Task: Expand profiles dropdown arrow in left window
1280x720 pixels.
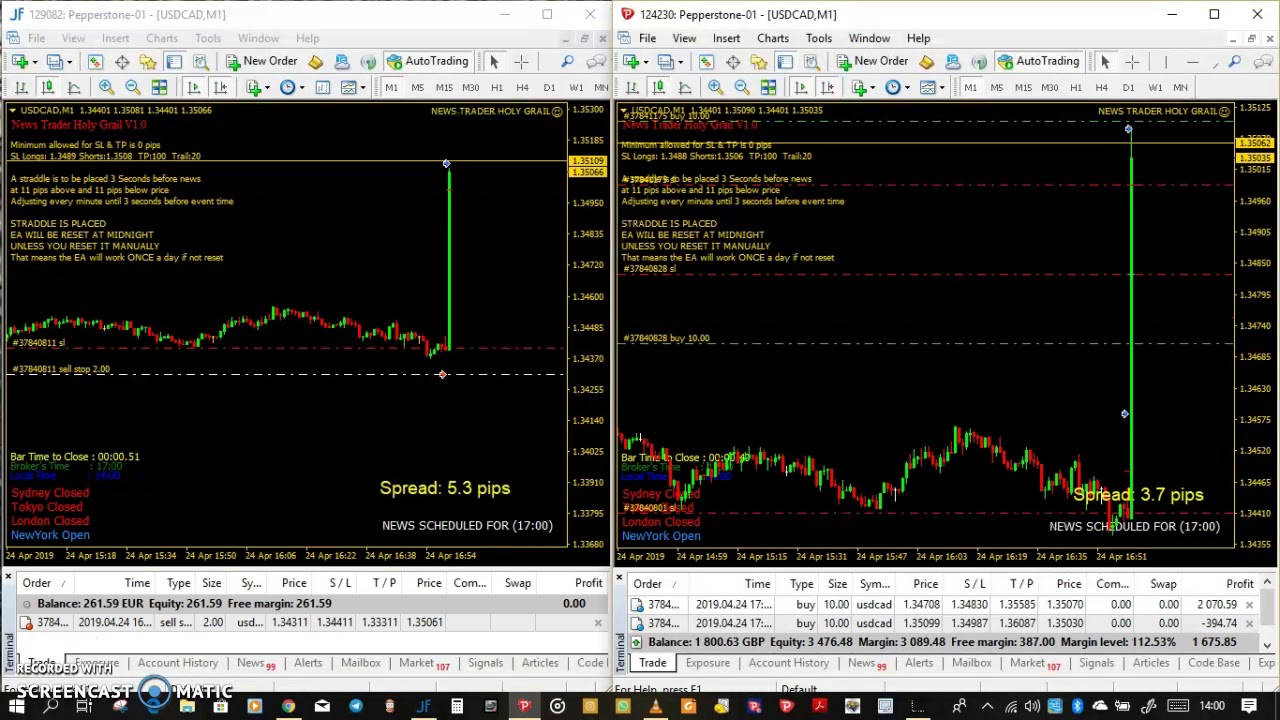Action: (69, 62)
